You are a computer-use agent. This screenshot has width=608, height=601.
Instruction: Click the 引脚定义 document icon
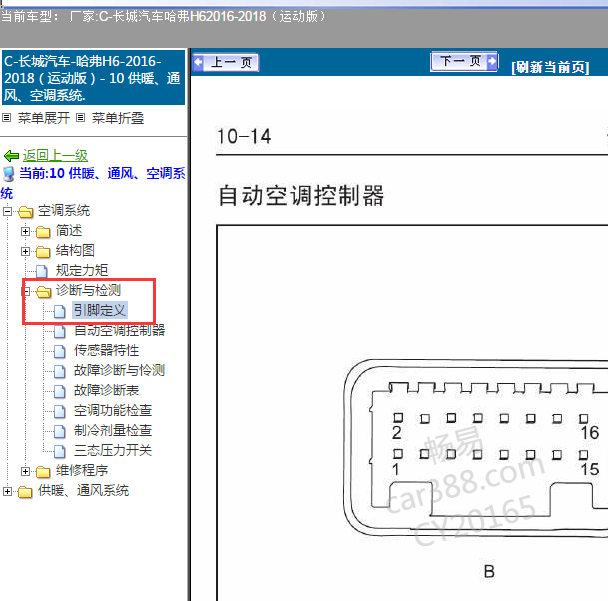pos(59,311)
